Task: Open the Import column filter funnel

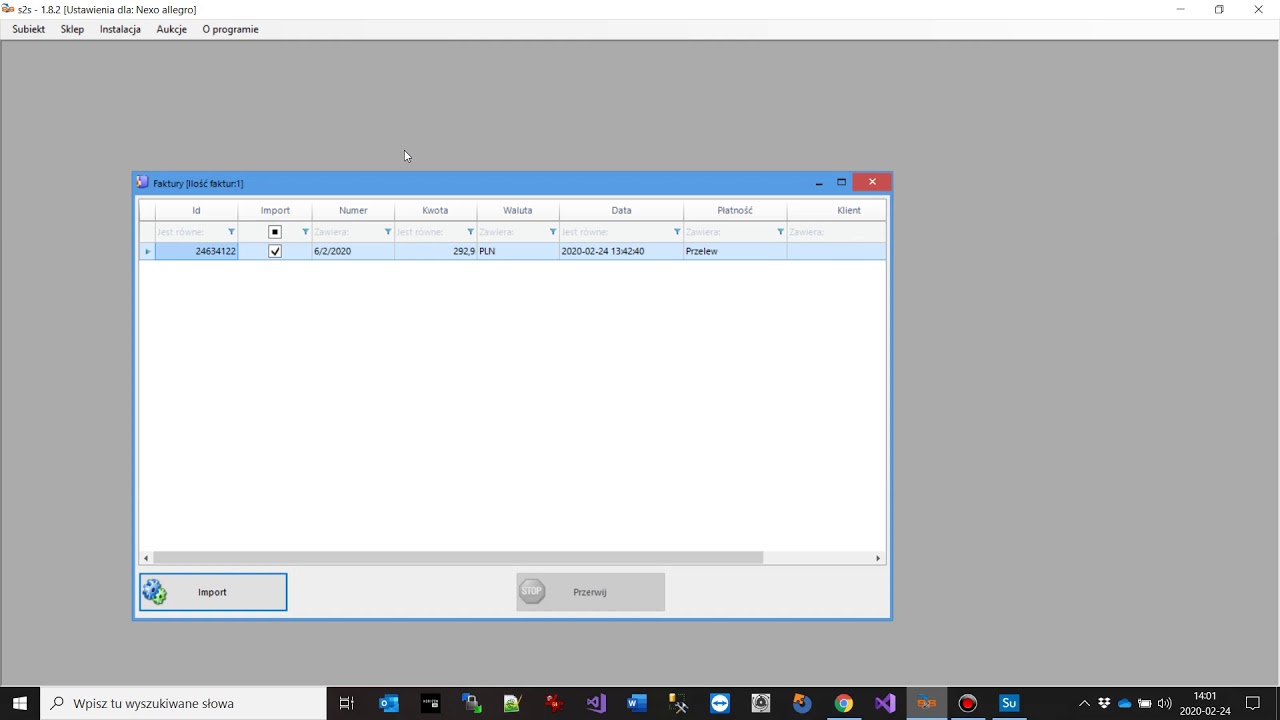Action: pyautogui.click(x=305, y=232)
